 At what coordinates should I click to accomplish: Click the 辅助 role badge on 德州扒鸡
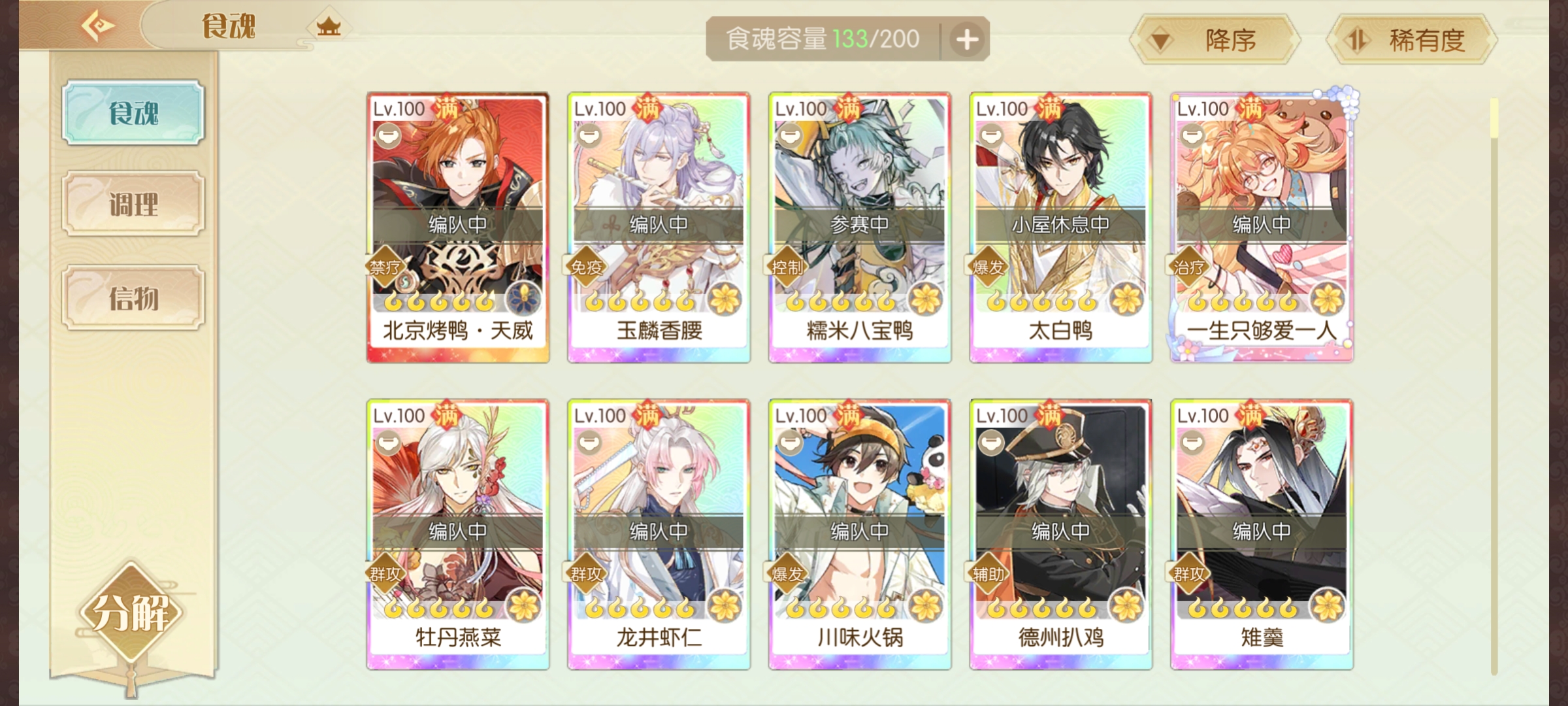[988, 574]
